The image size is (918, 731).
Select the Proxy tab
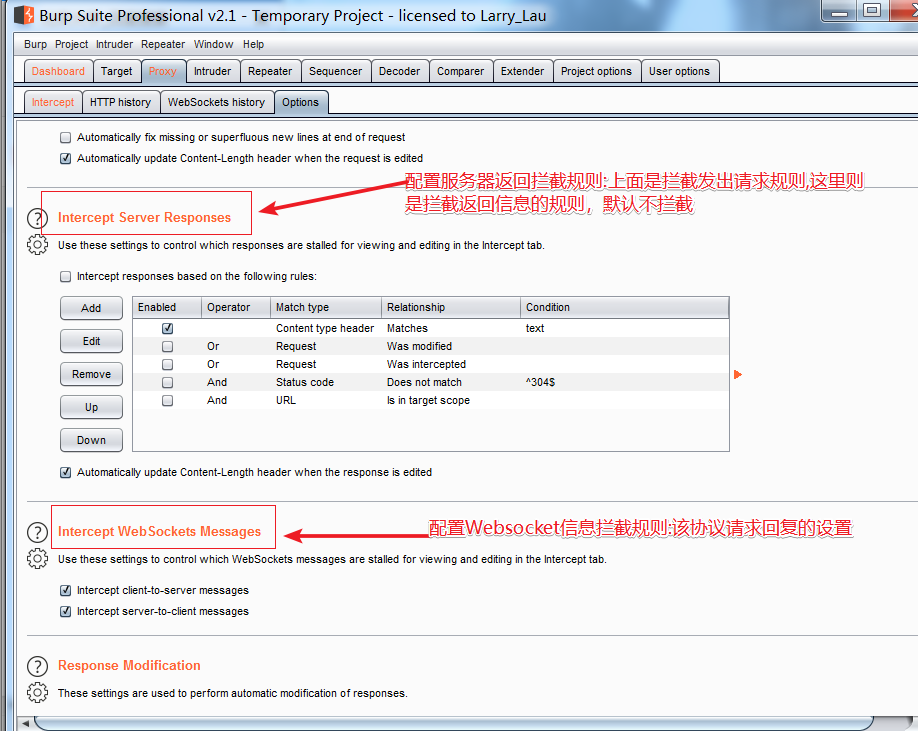tap(163, 71)
